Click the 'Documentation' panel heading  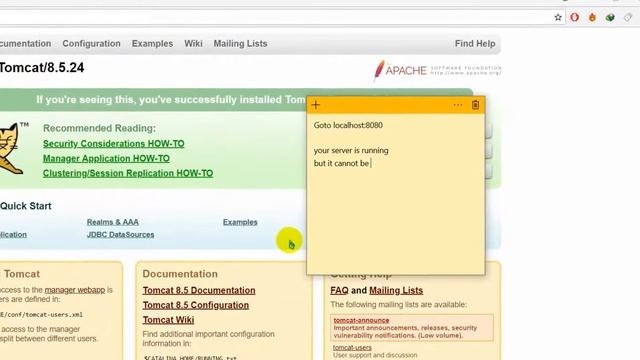click(x=180, y=274)
